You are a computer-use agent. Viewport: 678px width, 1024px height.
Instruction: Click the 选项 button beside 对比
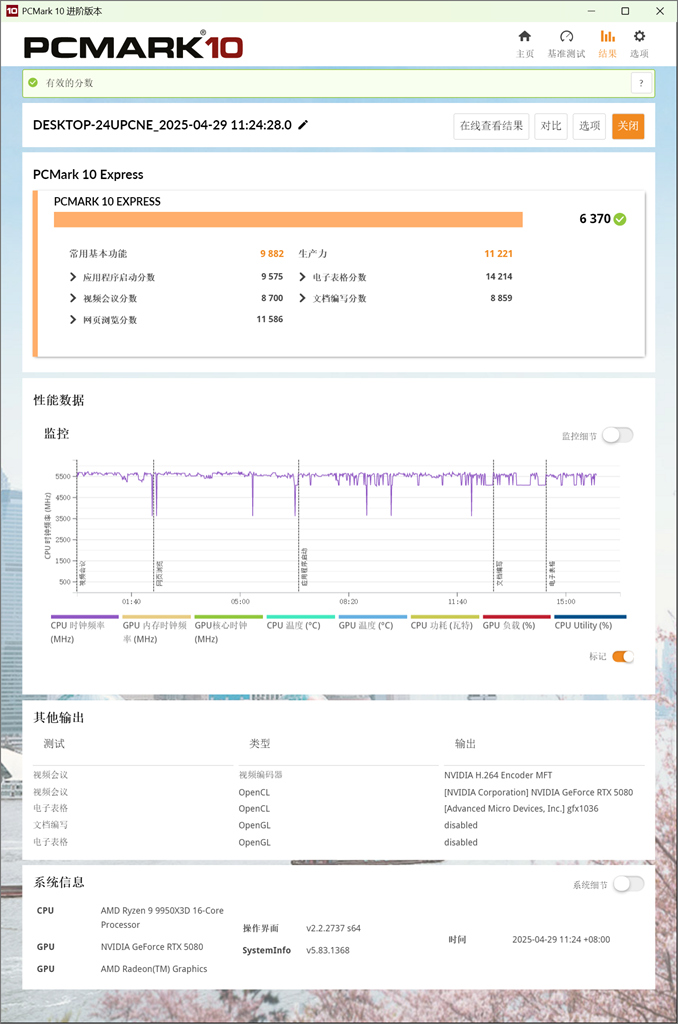(x=589, y=126)
